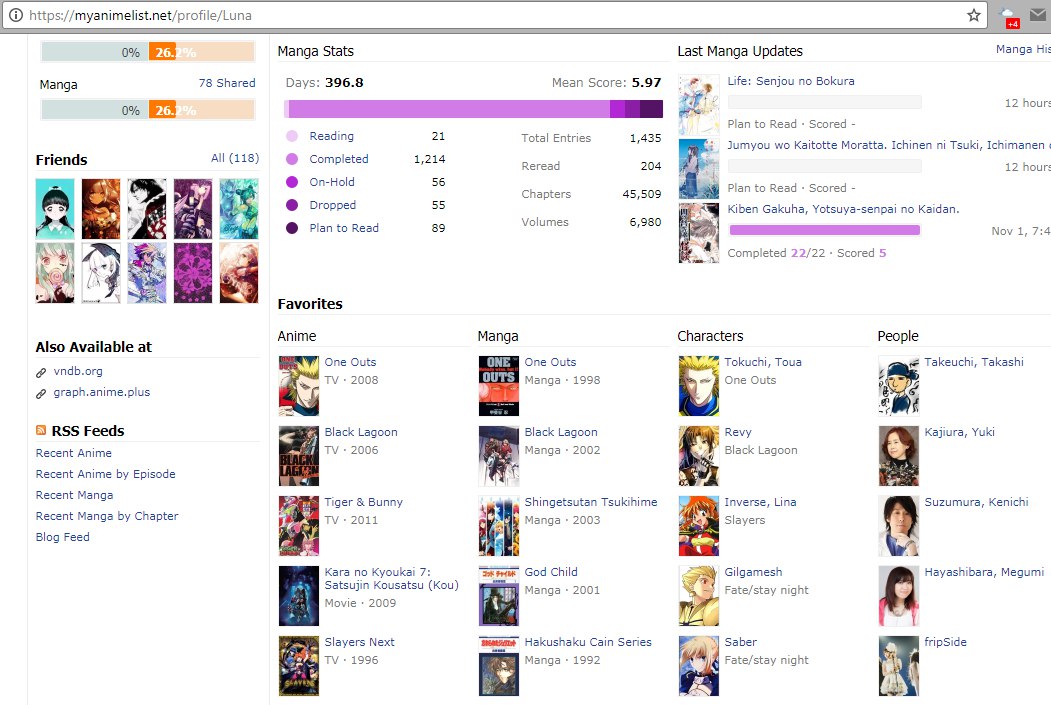Open Gilgamesh character page

pyautogui.click(x=753, y=572)
